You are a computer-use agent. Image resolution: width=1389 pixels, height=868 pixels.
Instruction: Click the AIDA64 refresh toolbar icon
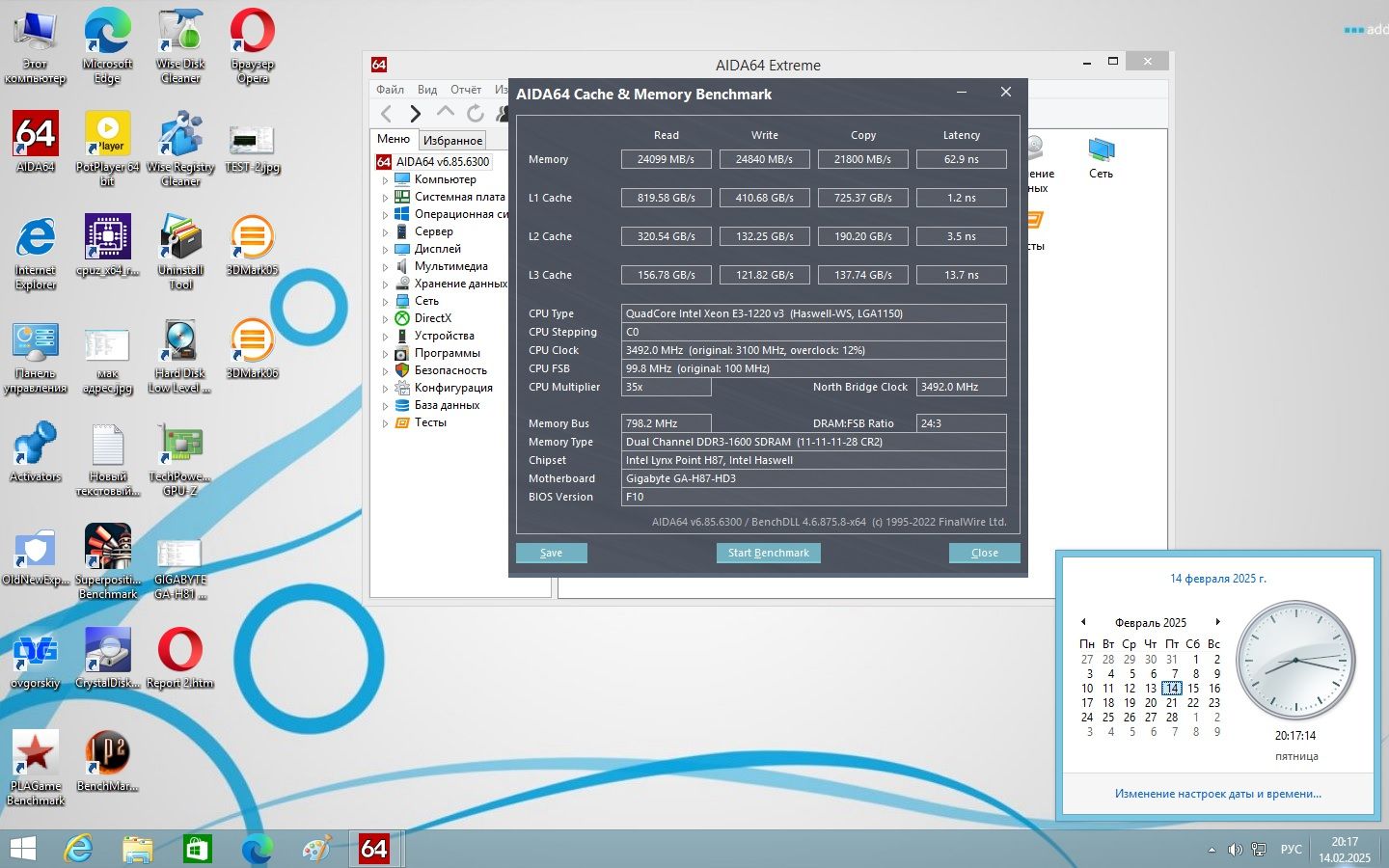pos(476,114)
